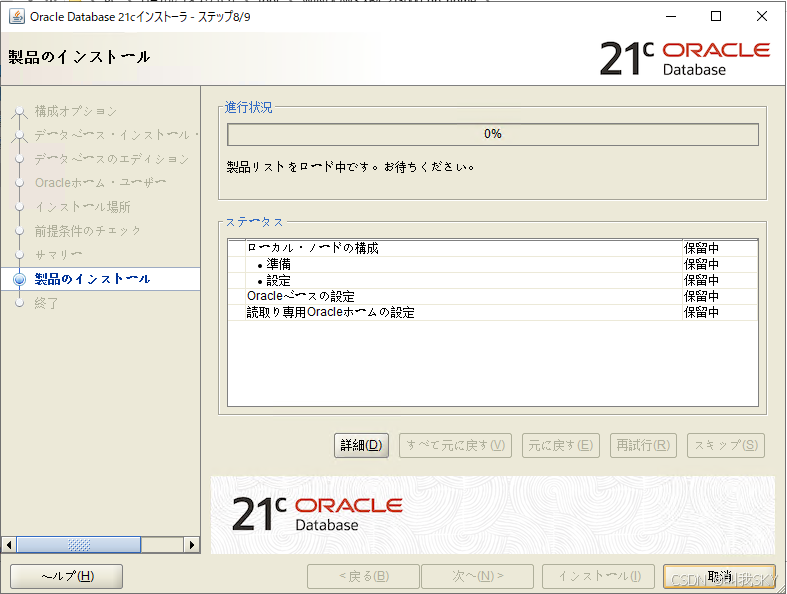Click the 製品リストをロード中です message
This screenshot has height=594, width=787.
(x=350, y=167)
